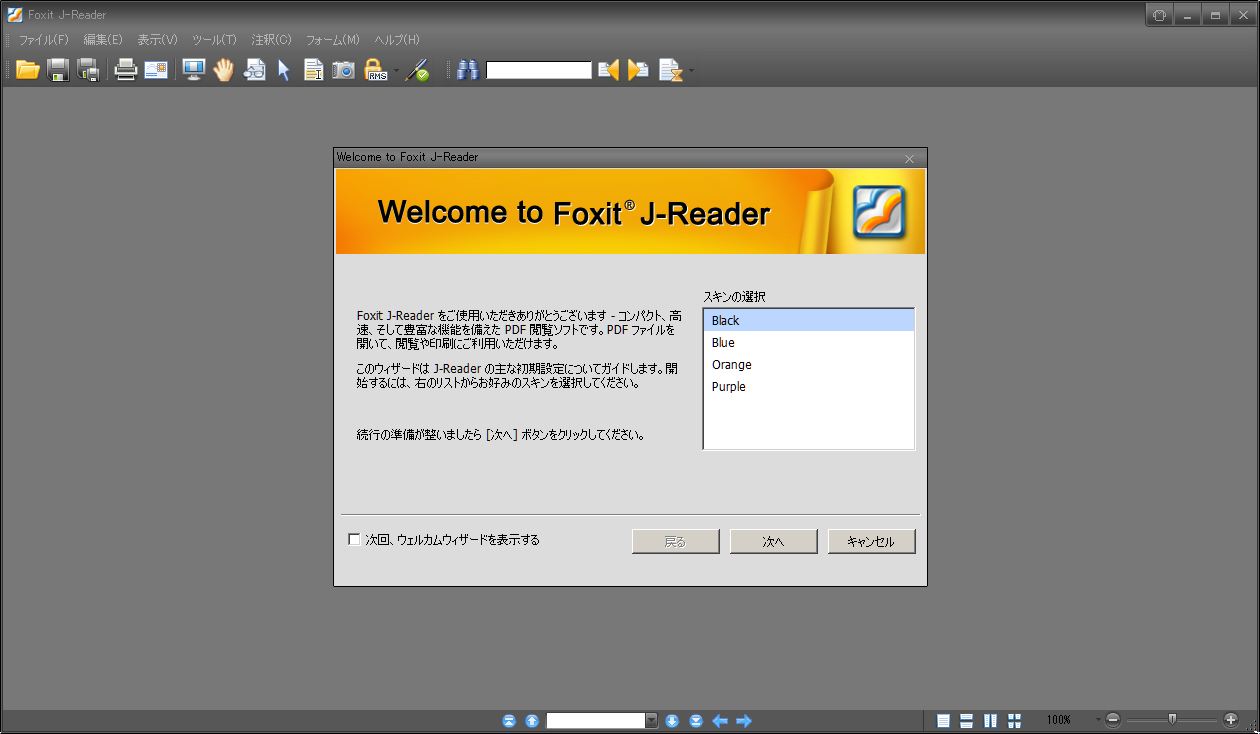Switch to continuous facing layout icon
The width and height of the screenshot is (1260, 734).
(x=1015, y=721)
